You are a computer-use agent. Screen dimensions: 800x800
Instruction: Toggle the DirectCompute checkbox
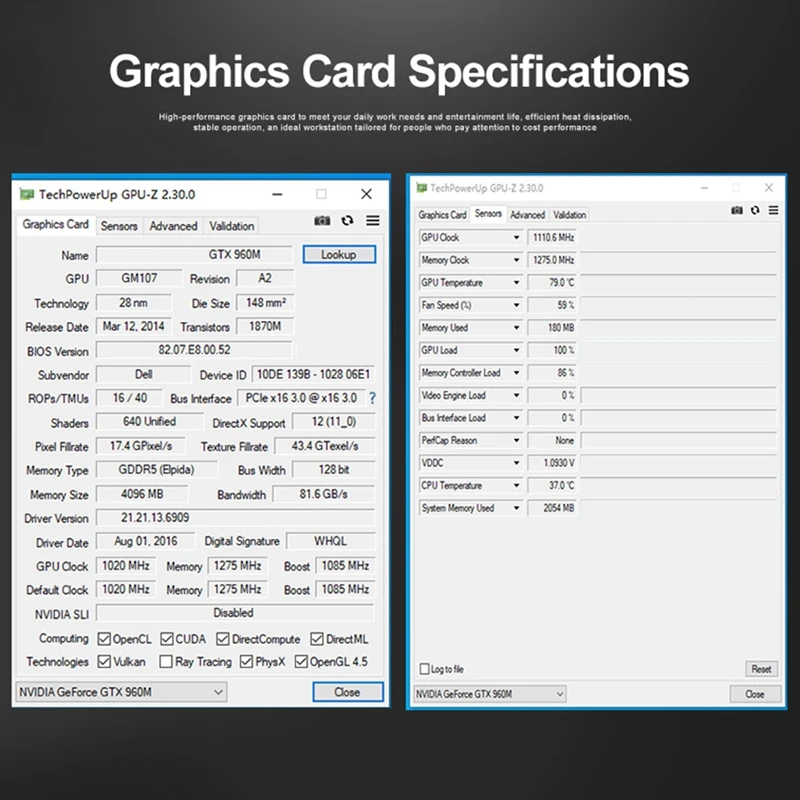[222, 639]
